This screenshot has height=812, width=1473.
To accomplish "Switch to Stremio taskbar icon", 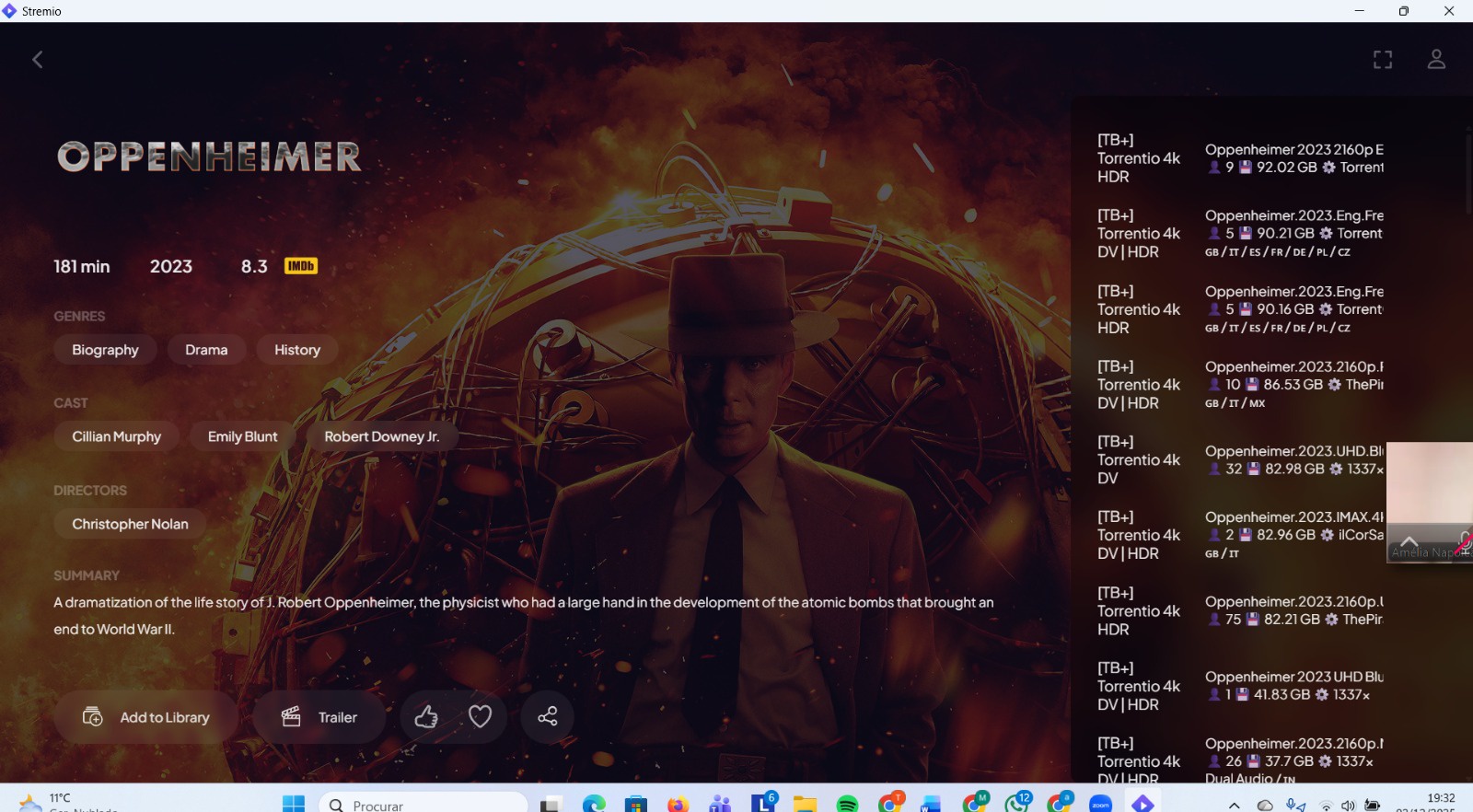I will (1142, 804).
